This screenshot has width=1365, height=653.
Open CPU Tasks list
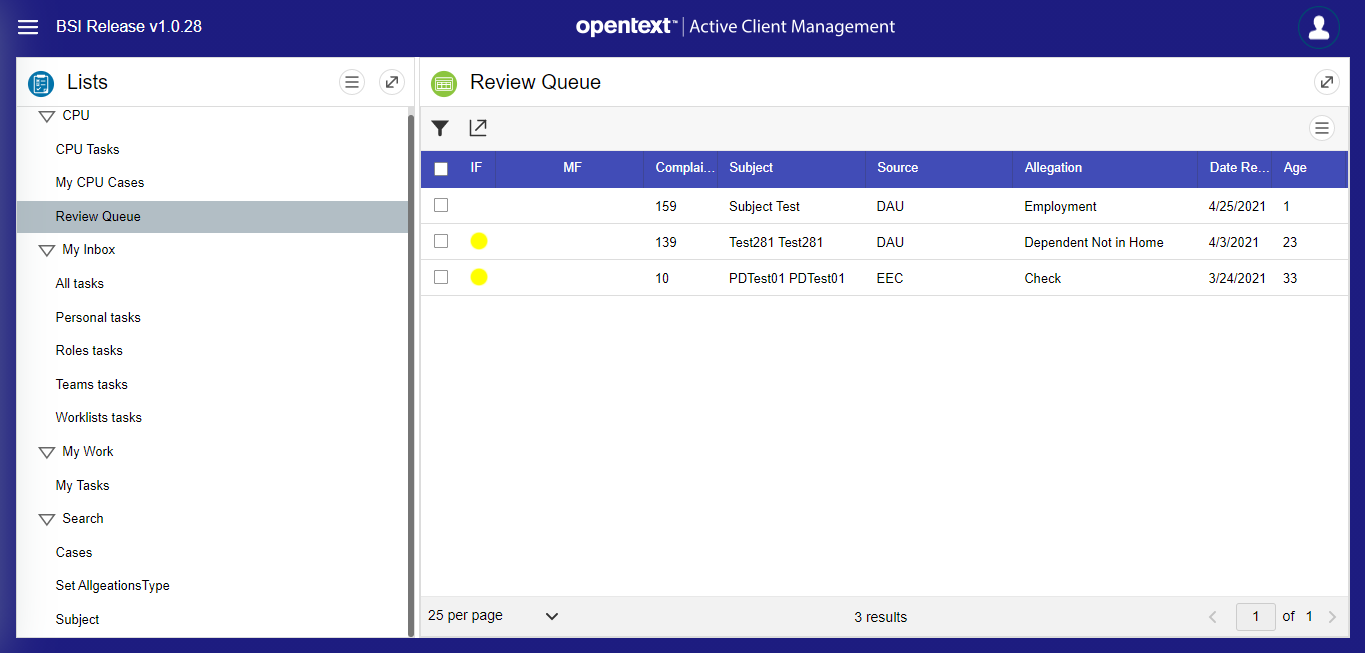click(87, 149)
